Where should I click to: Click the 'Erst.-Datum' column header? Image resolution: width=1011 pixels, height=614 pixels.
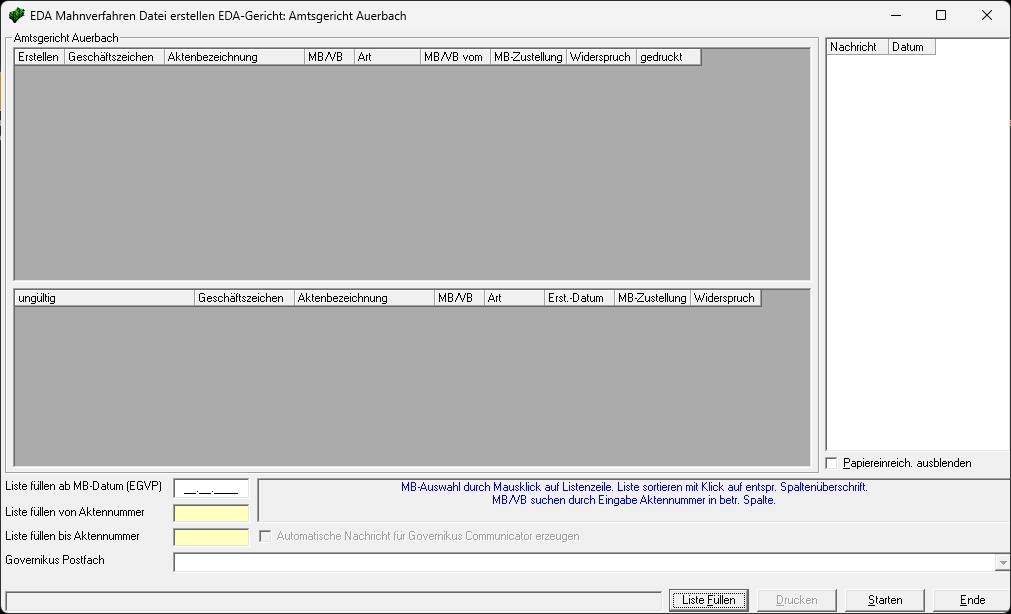click(x=578, y=298)
